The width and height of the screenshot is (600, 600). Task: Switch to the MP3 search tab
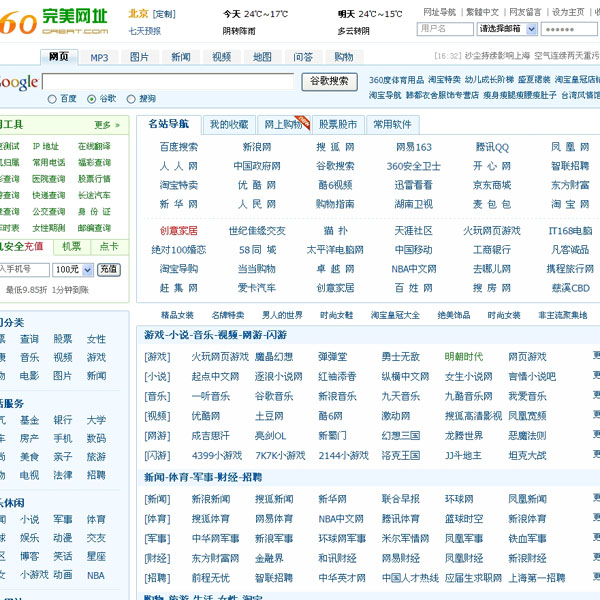pyautogui.click(x=99, y=58)
